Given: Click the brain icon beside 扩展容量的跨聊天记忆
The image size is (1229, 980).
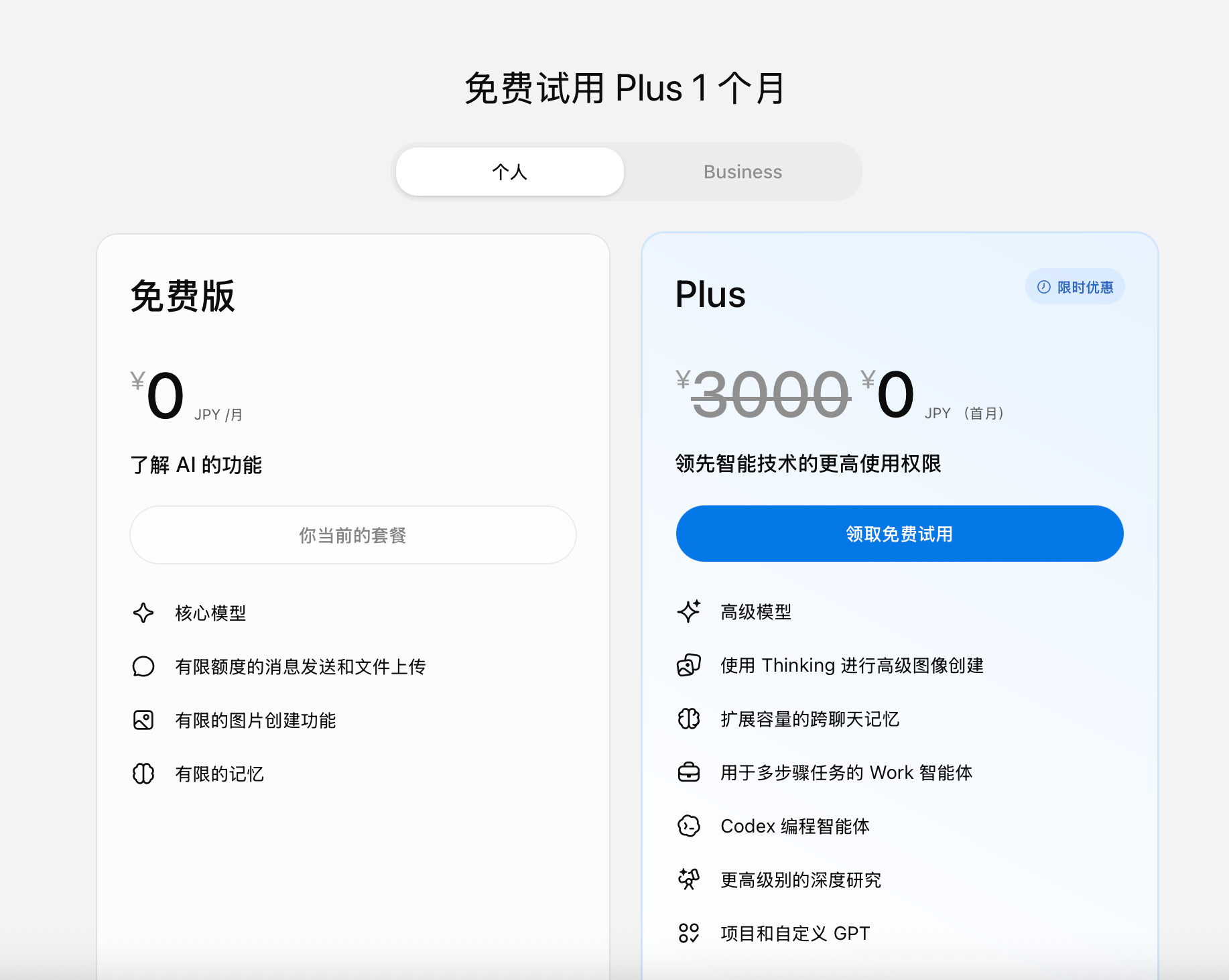Looking at the screenshot, I should pos(689,719).
